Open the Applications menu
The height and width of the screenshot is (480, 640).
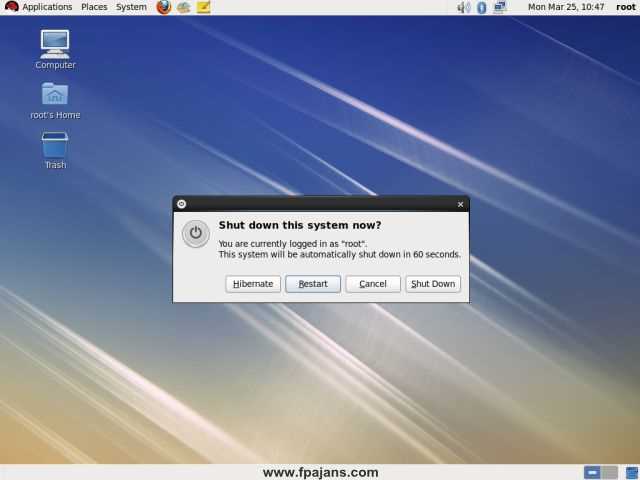coord(47,7)
